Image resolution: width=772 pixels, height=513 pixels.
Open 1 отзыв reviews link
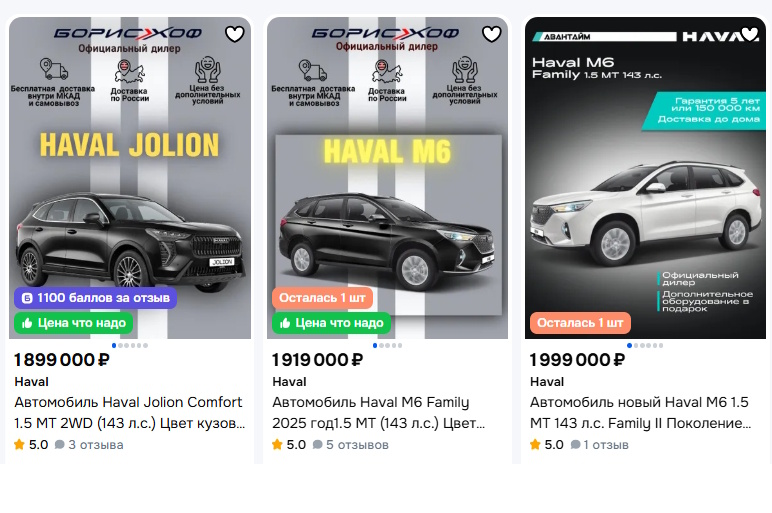pos(606,445)
